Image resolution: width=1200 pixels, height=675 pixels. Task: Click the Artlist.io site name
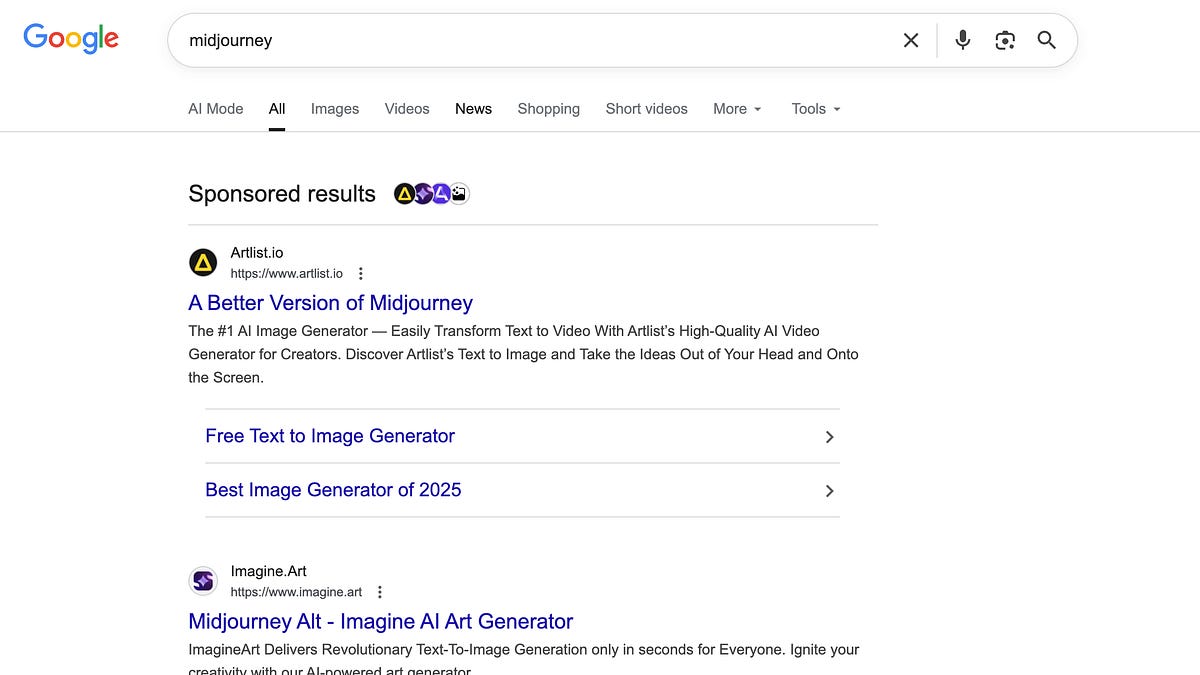pos(257,253)
